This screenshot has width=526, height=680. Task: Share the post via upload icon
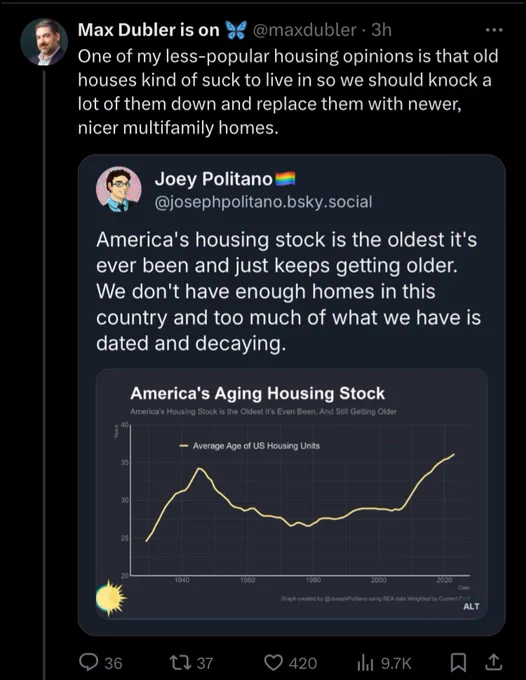click(493, 662)
